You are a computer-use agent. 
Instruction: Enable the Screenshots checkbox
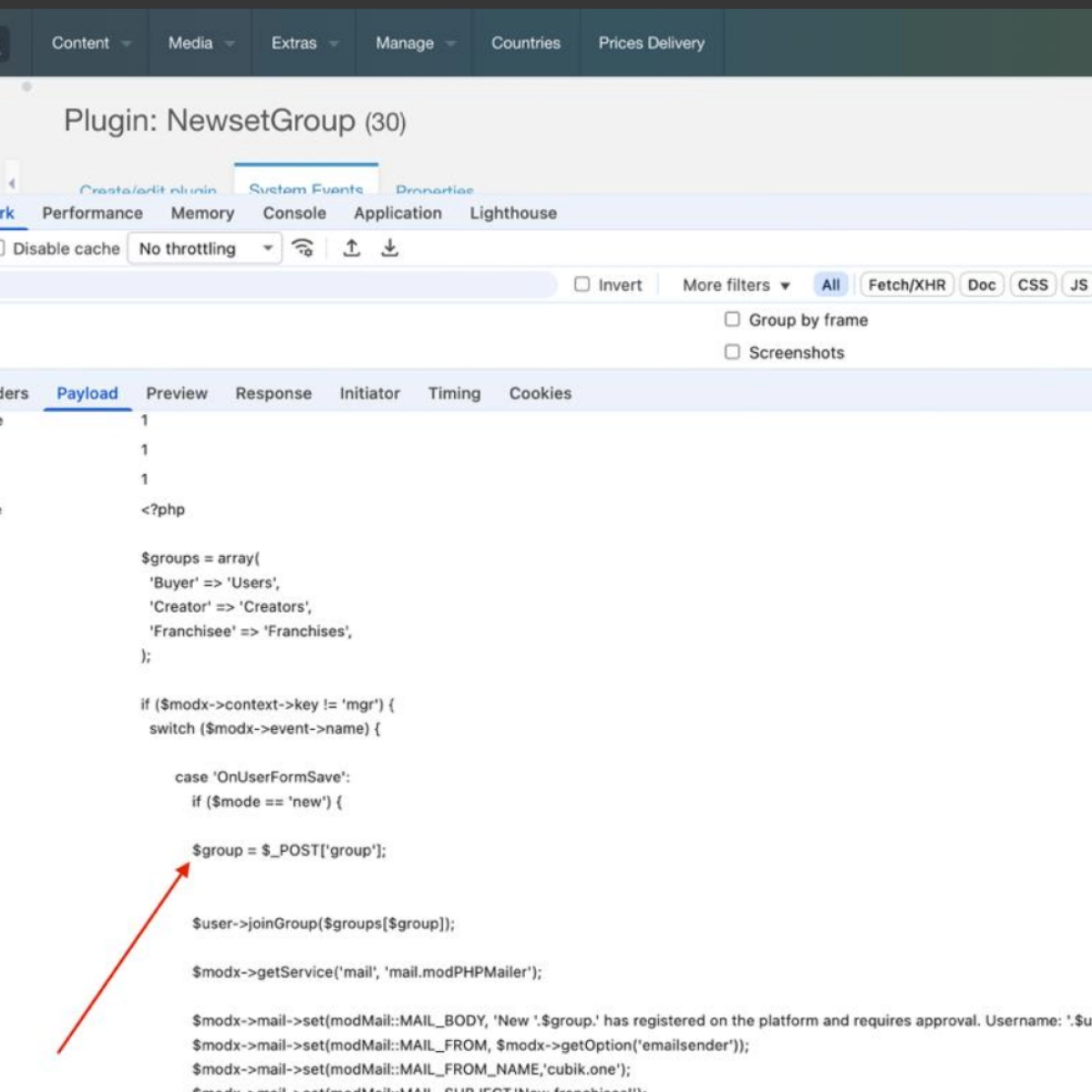tap(733, 352)
